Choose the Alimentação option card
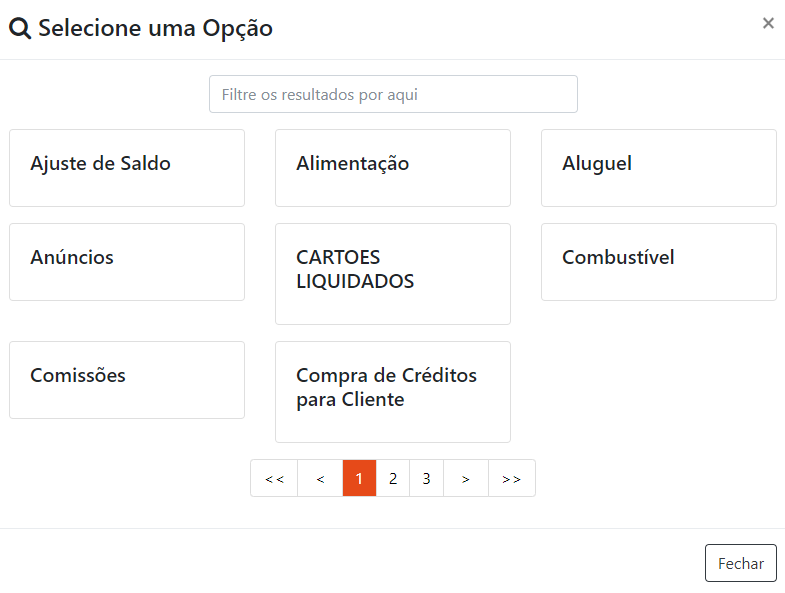This screenshot has width=785, height=593. tap(393, 168)
